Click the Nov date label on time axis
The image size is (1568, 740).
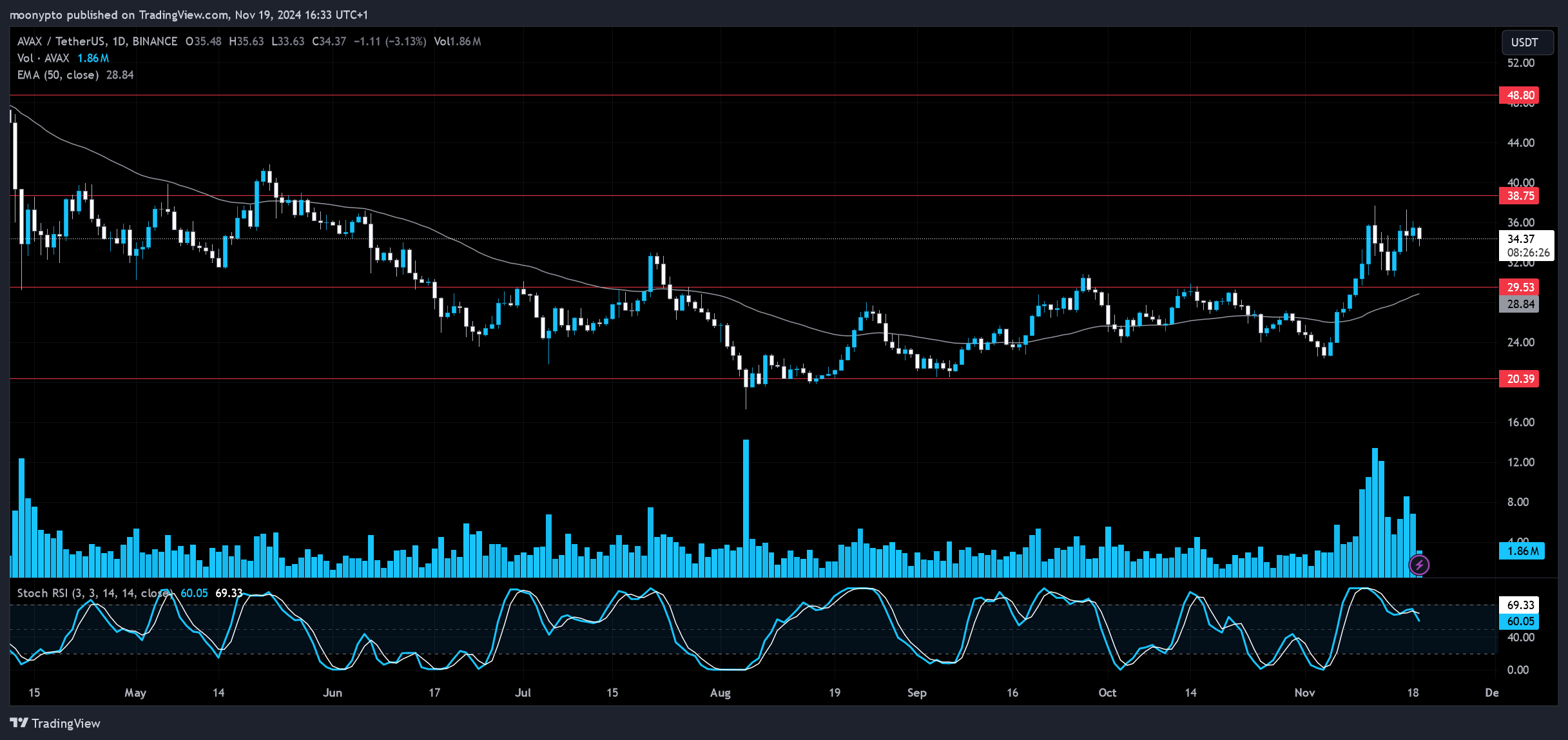pyautogui.click(x=1305, y=693)
